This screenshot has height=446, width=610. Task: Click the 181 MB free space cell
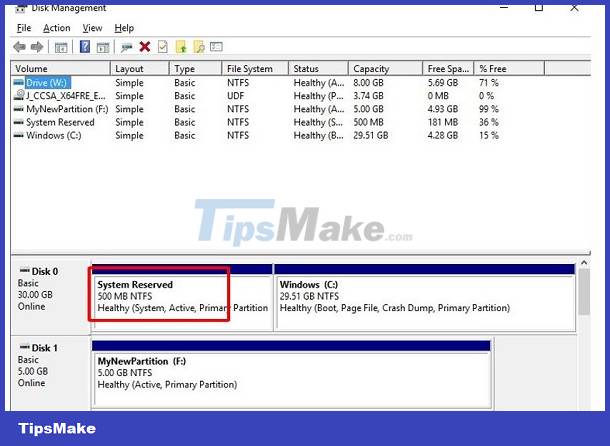(x=443, y=122)
